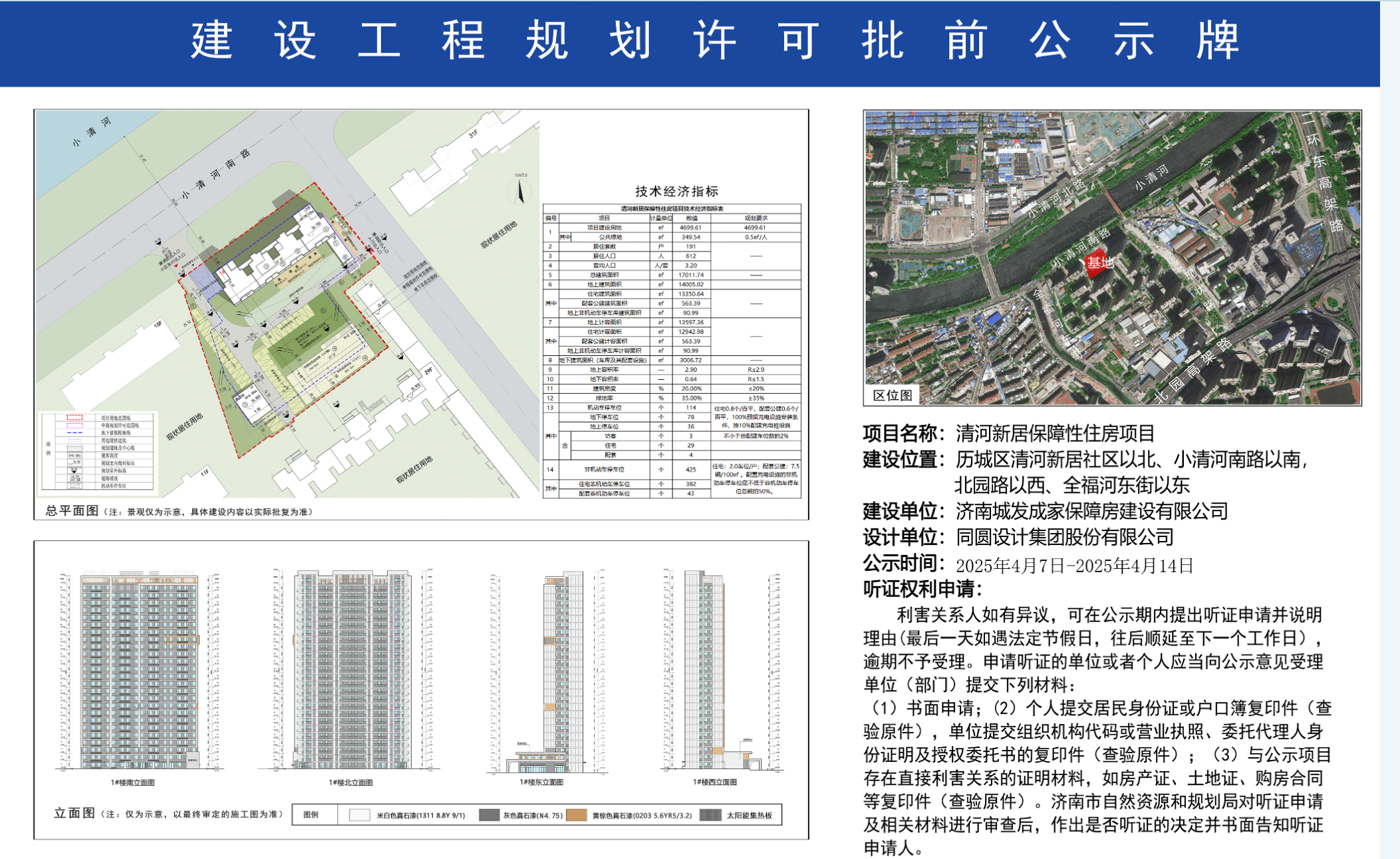Click project name 清河新居保障性住房项目
The image size is (1400, 859).
click(x=1055, y=434)
